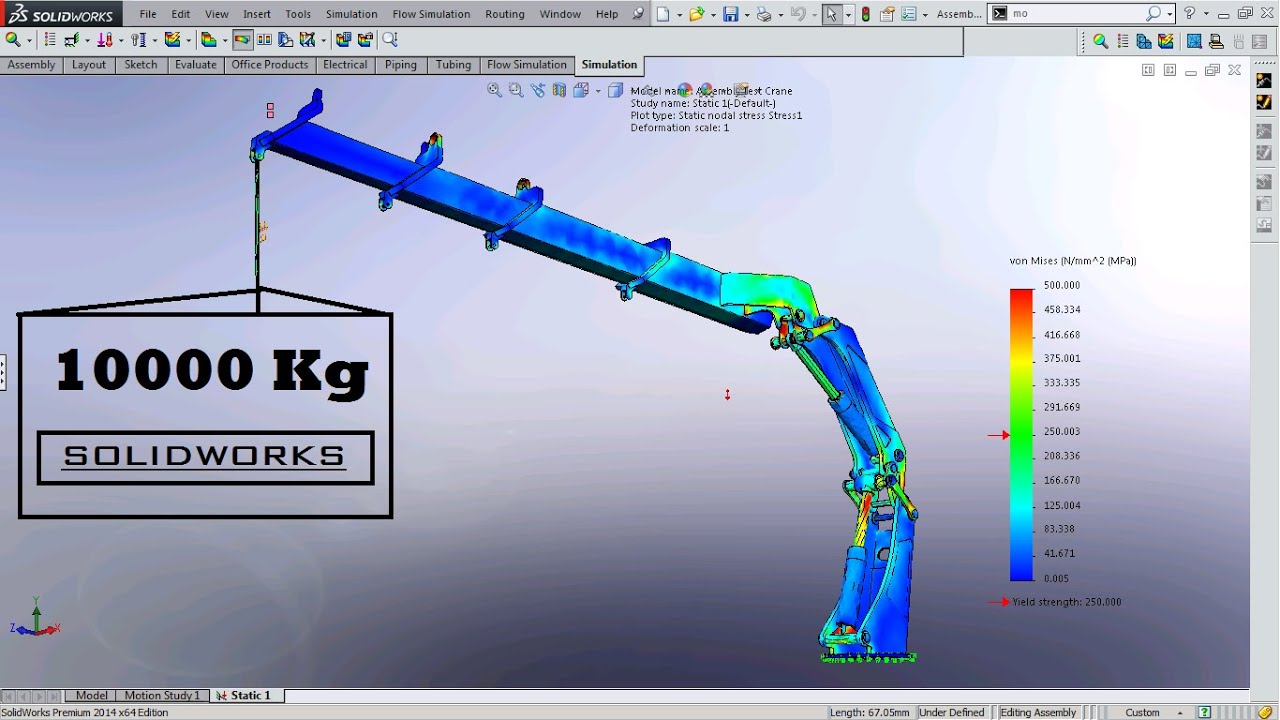The width and height of the screenshot is (1280, 720).
Task: Click the Select arrow cursor tool
Action: 832,14
